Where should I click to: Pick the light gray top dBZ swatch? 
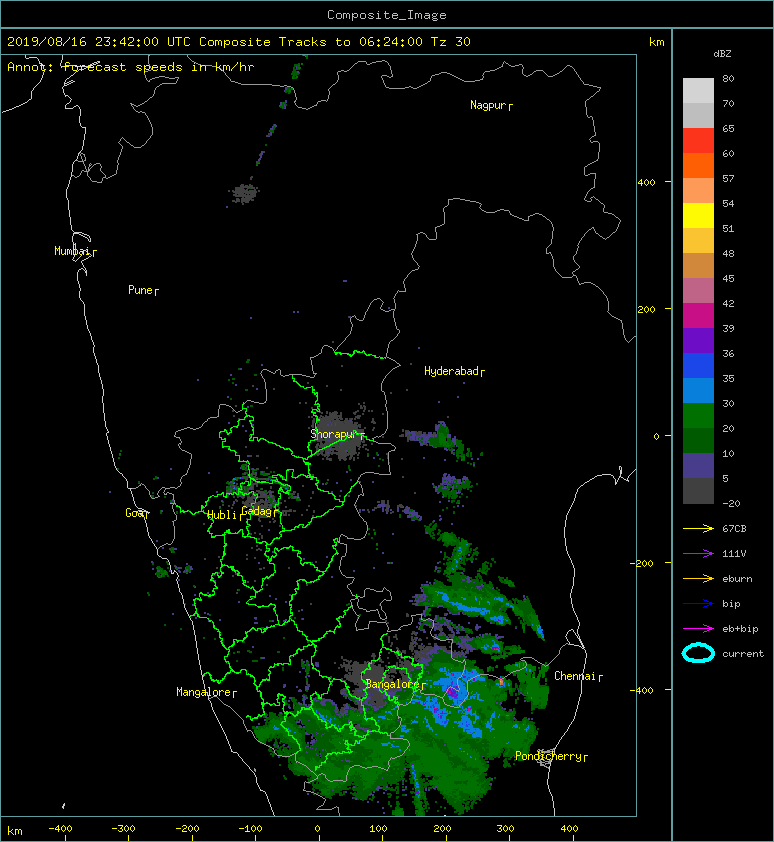[698, 90]
